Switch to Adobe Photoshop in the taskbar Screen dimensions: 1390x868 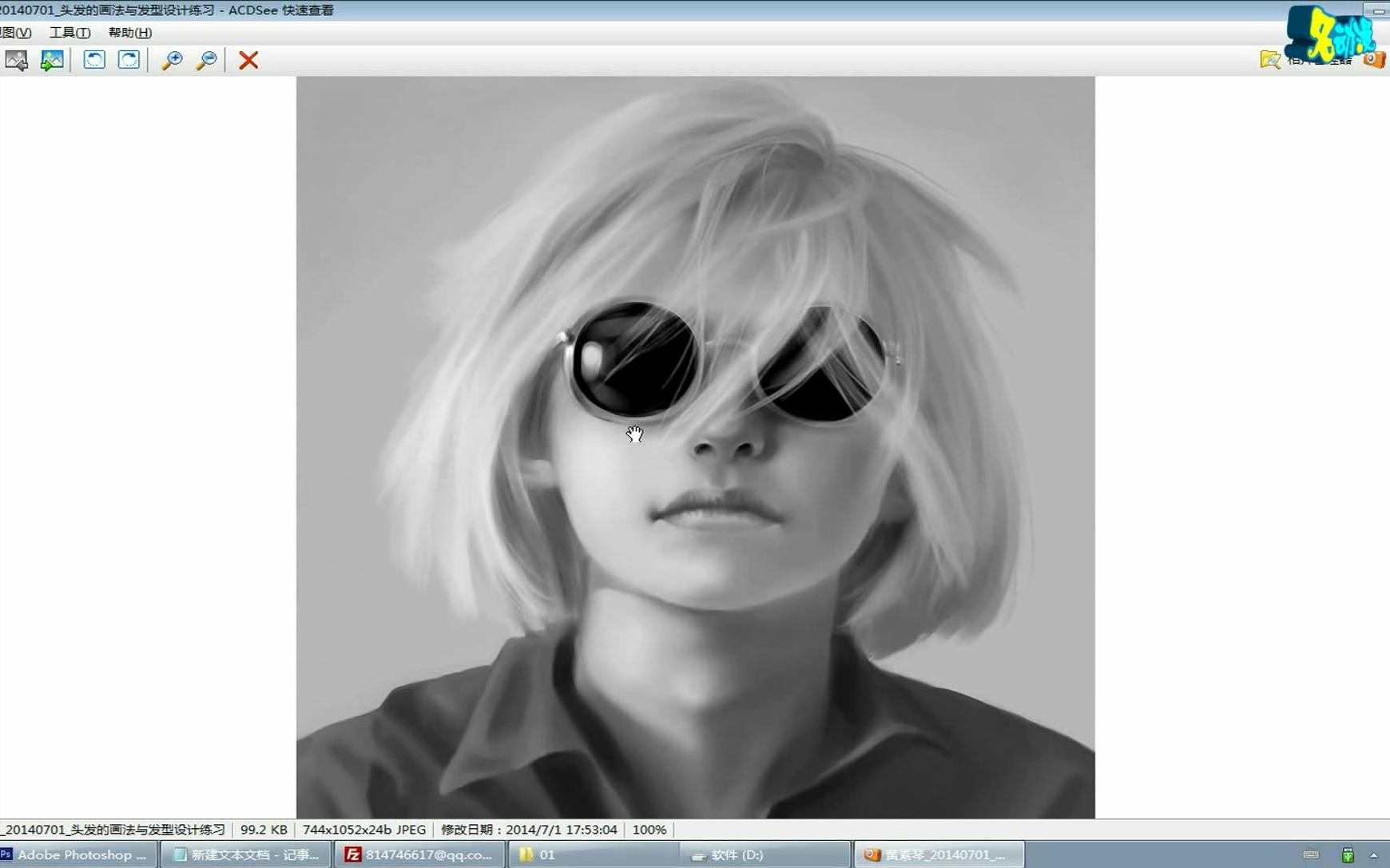click(x=76, y=854)
